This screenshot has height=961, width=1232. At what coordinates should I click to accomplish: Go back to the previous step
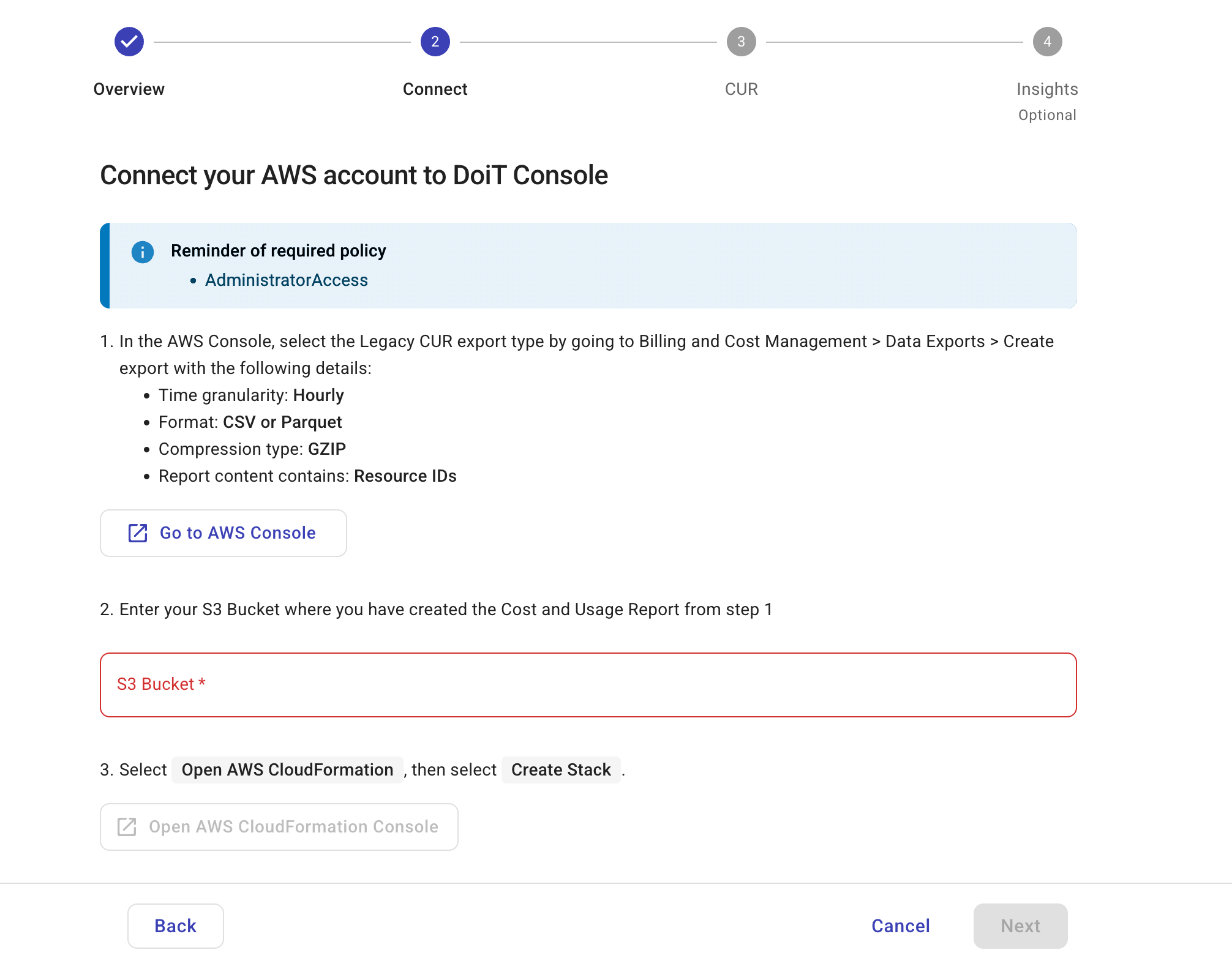coord(175,925)
